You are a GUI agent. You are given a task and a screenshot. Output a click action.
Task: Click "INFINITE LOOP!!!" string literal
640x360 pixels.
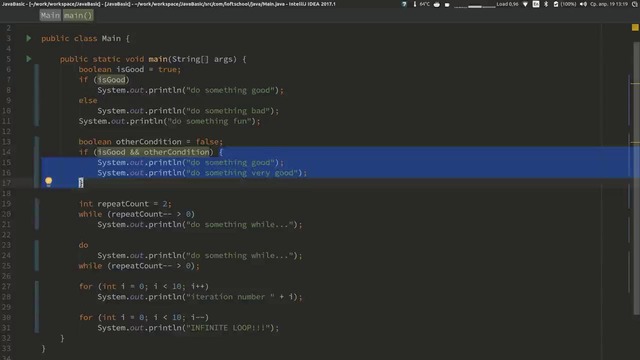point(228,328)
